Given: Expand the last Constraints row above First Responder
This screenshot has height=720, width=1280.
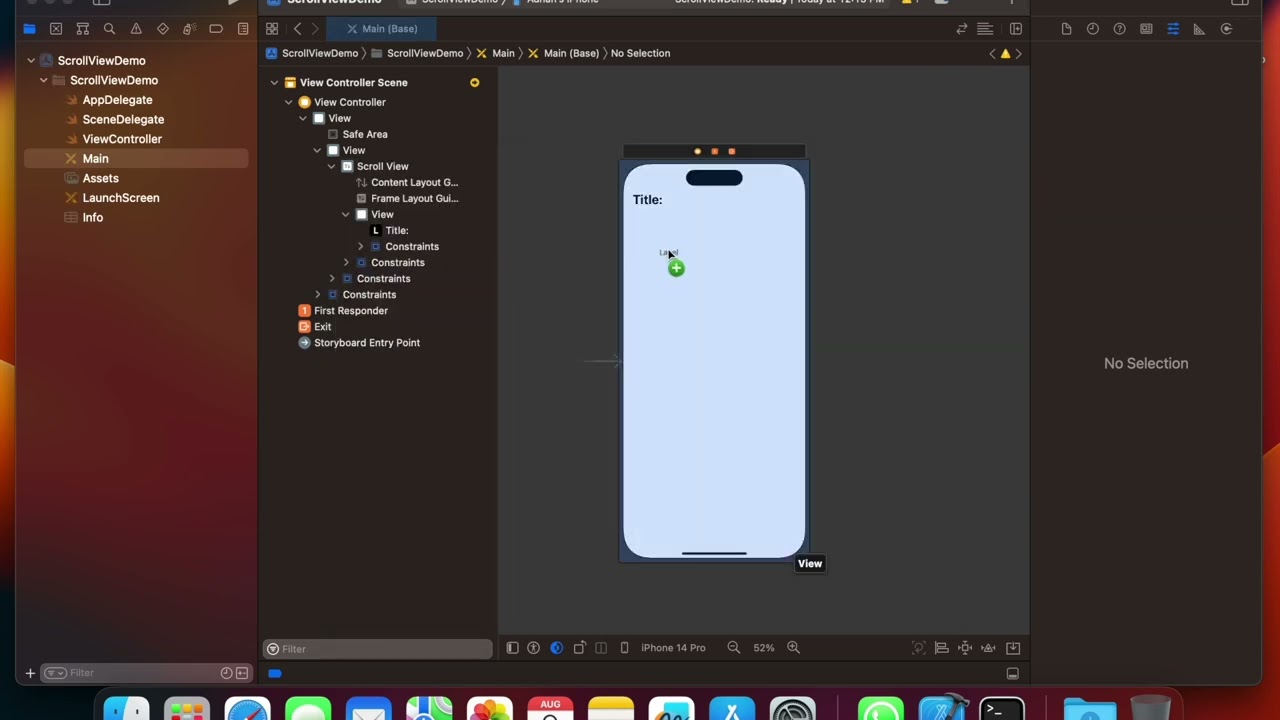Looking at the screenshot, I should click(318, 295).
